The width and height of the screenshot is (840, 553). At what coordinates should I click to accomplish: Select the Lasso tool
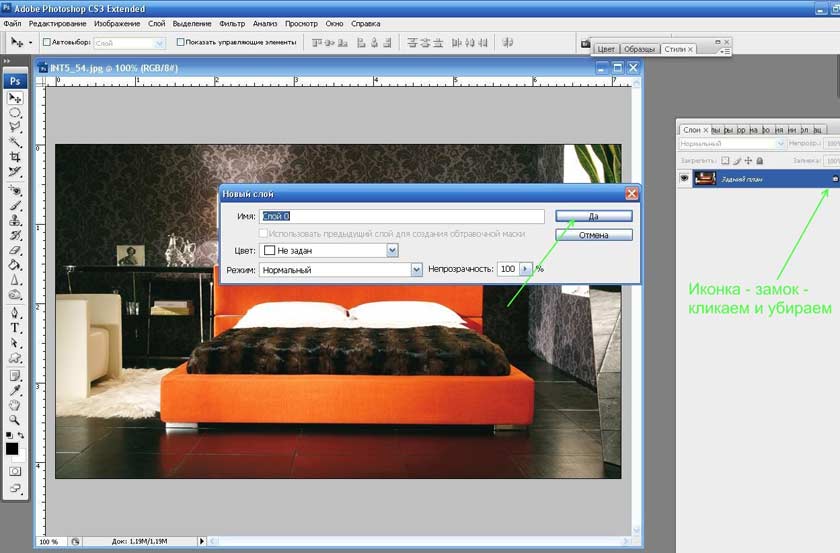[x=15, y=127]
